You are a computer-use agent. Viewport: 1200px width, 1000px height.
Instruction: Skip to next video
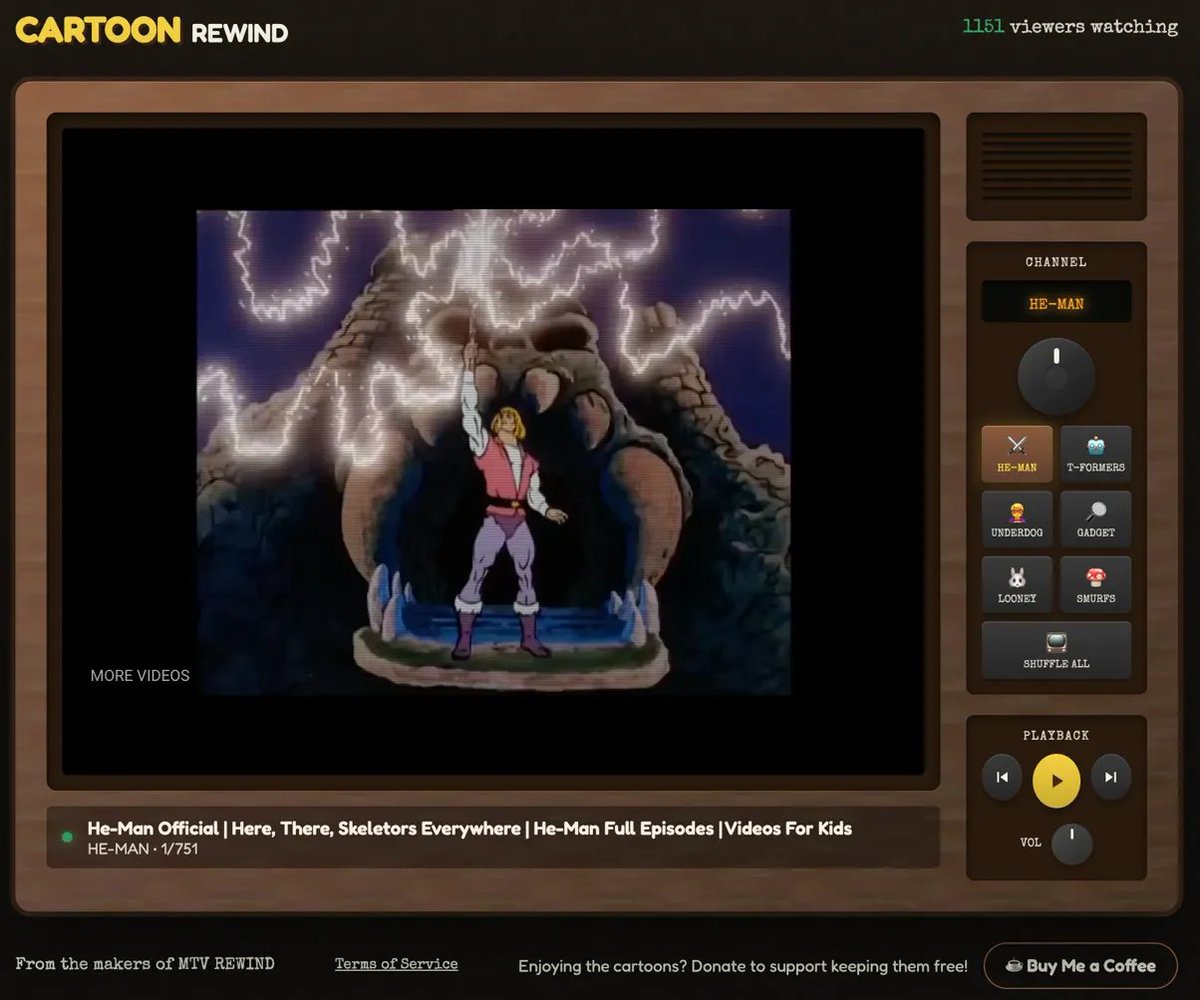[x=1111, y=777]
